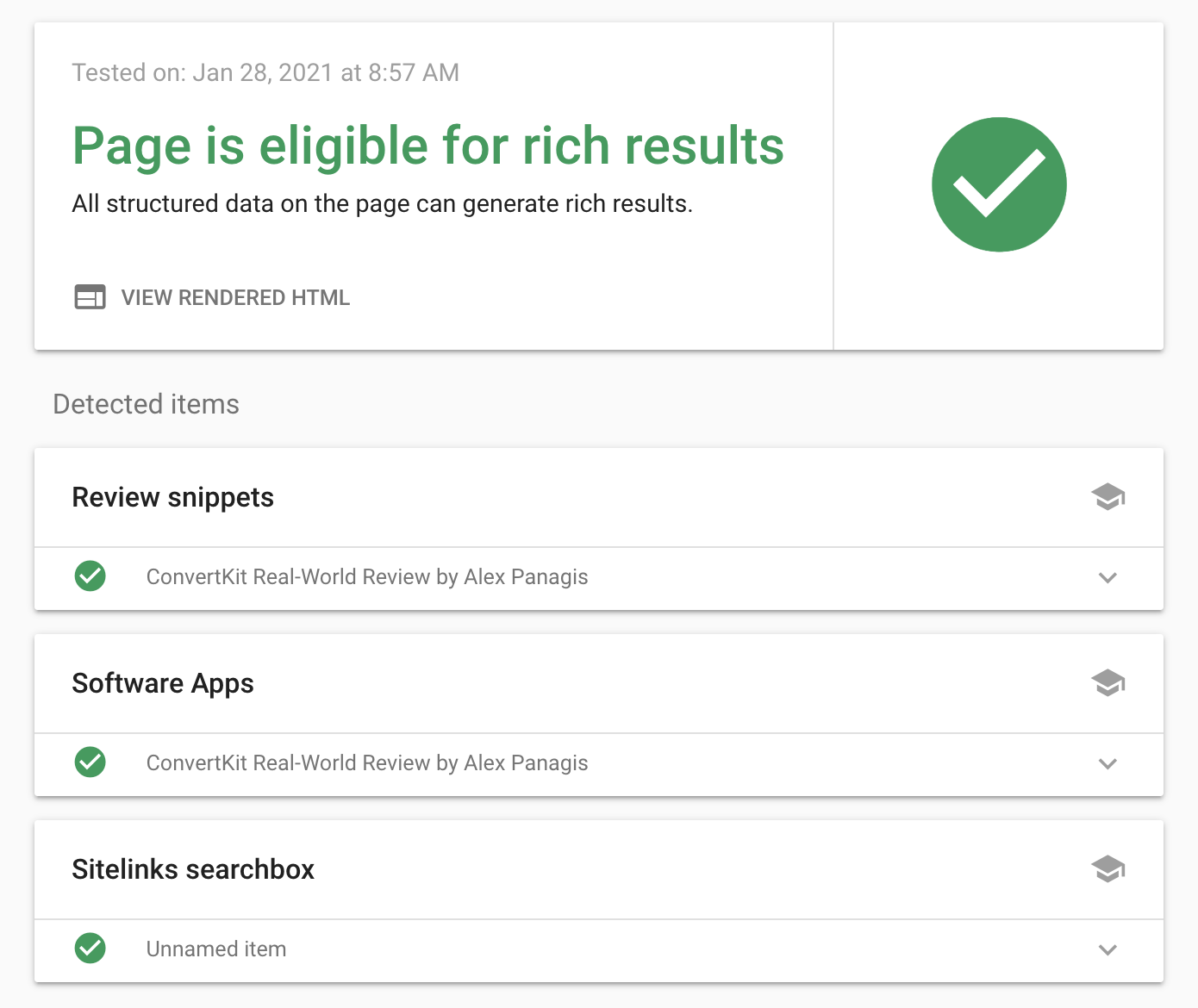Click the Detected items label
Viewport: 1198px width, 1008px height.
point(147,404)
